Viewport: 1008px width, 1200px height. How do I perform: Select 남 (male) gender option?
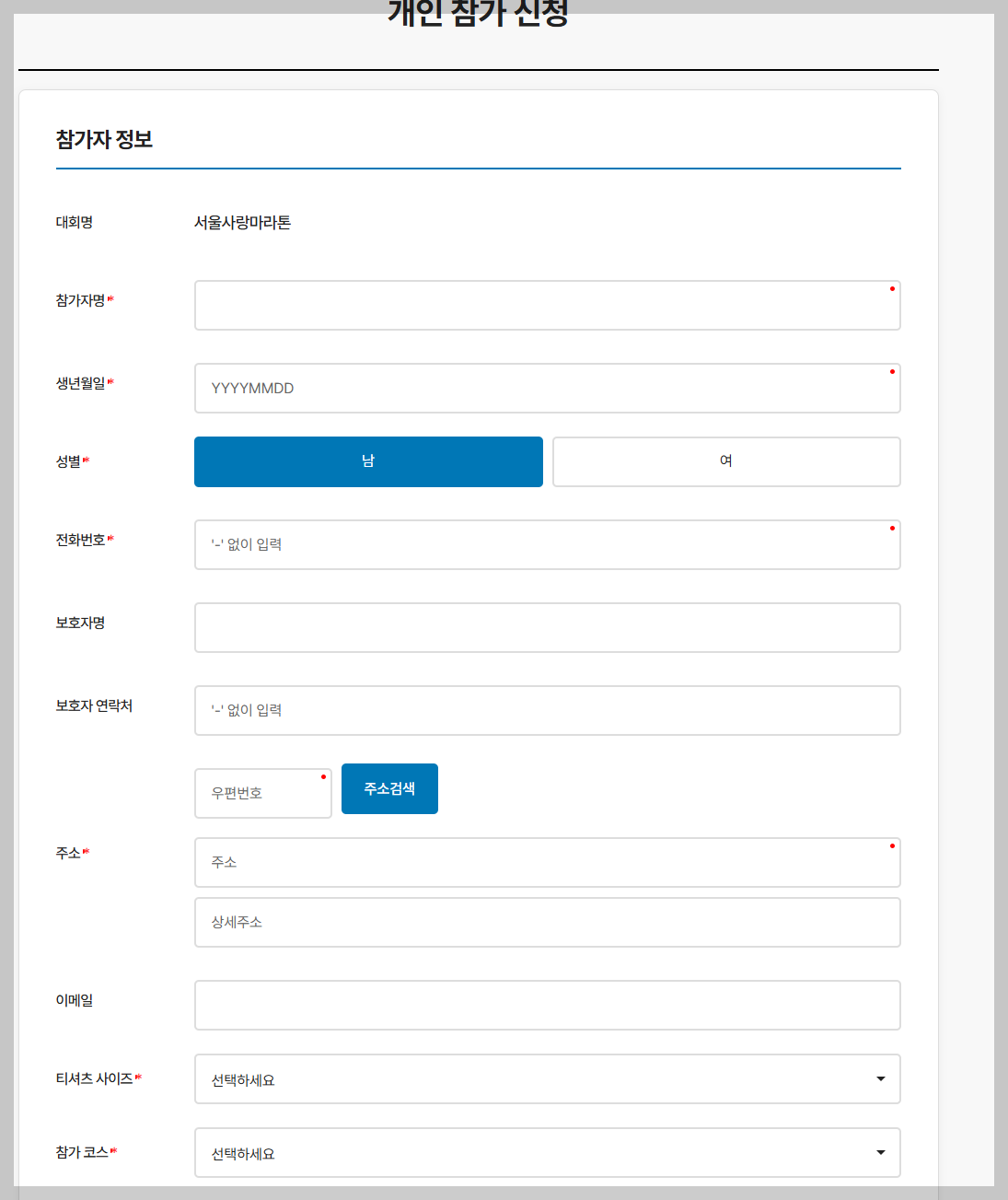[x=368, y=461]
